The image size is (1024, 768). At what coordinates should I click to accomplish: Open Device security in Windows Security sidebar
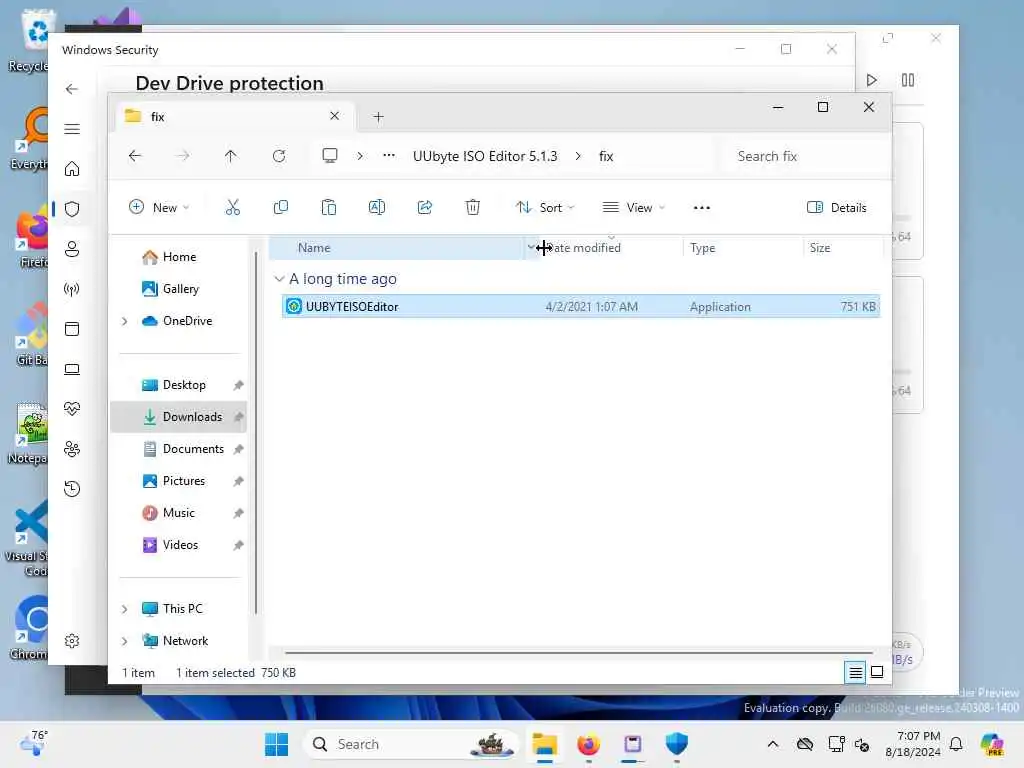72,369
